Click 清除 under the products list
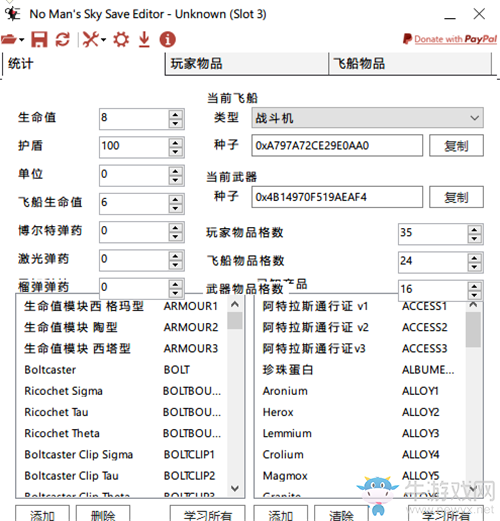Screen dimensions: 500x521 click(x=341, y=514)
